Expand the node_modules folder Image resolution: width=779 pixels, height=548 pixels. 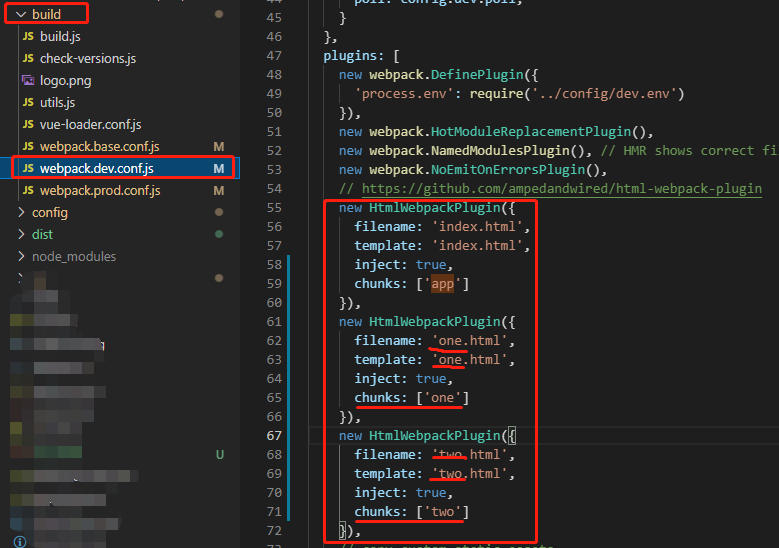pos(21,256)
